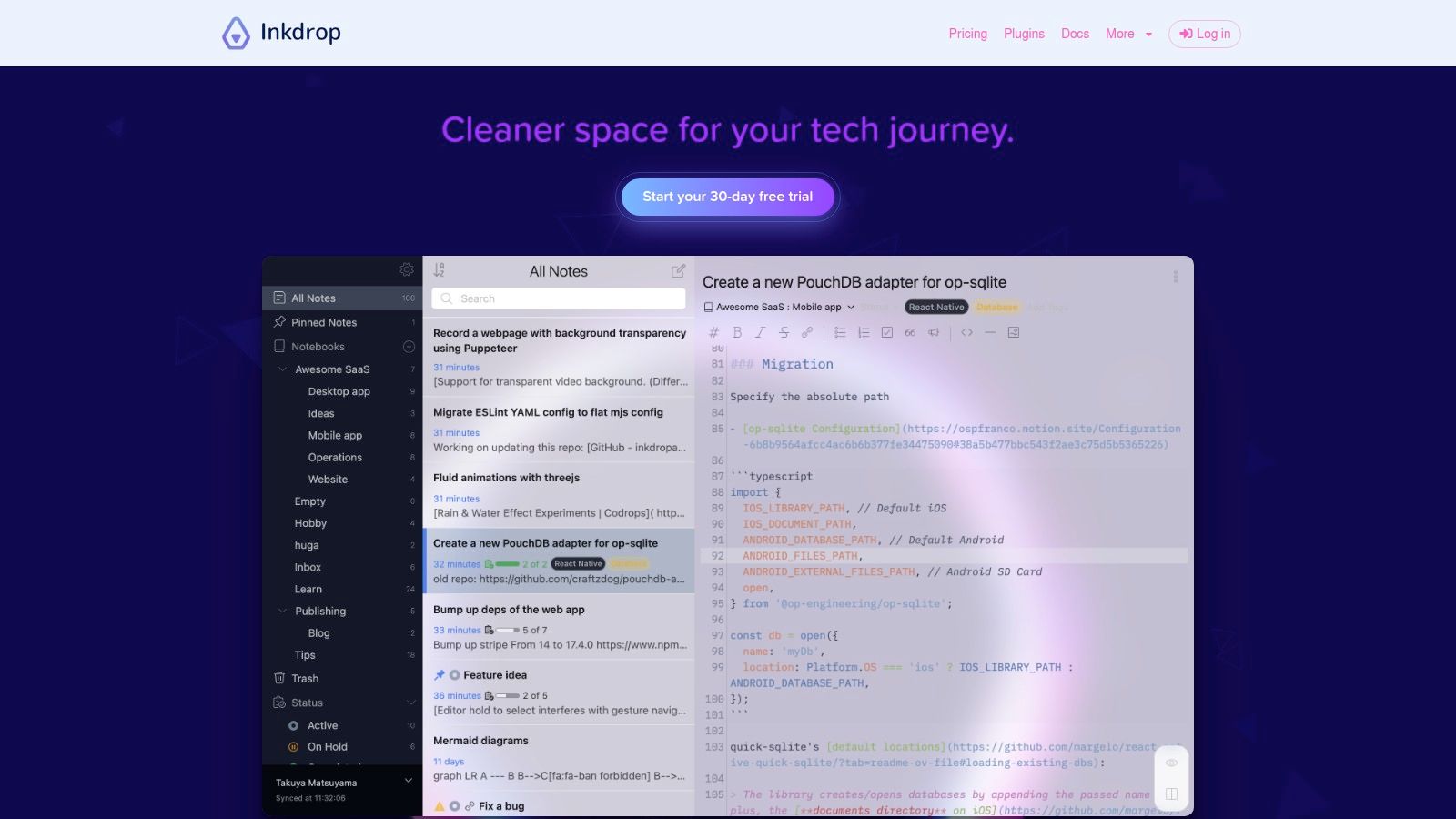The height and width of the screenshot is (819, 1456).
Task: Insert a heading with the hash icon
Action: tap(714, 332)
